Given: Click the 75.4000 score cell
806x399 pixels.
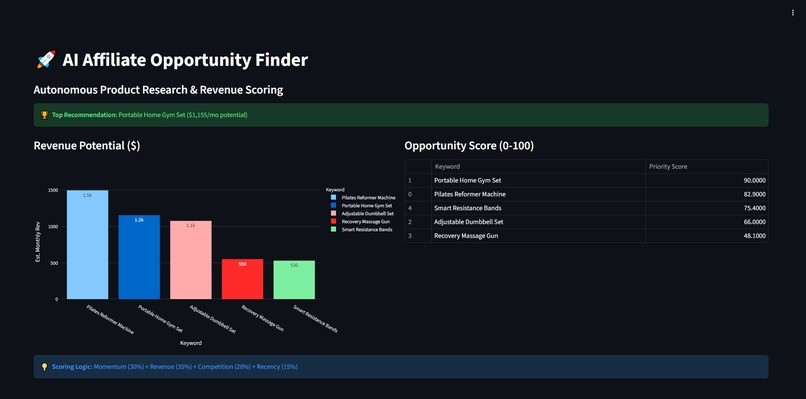Looking at the screenshot, I should 707,208.
